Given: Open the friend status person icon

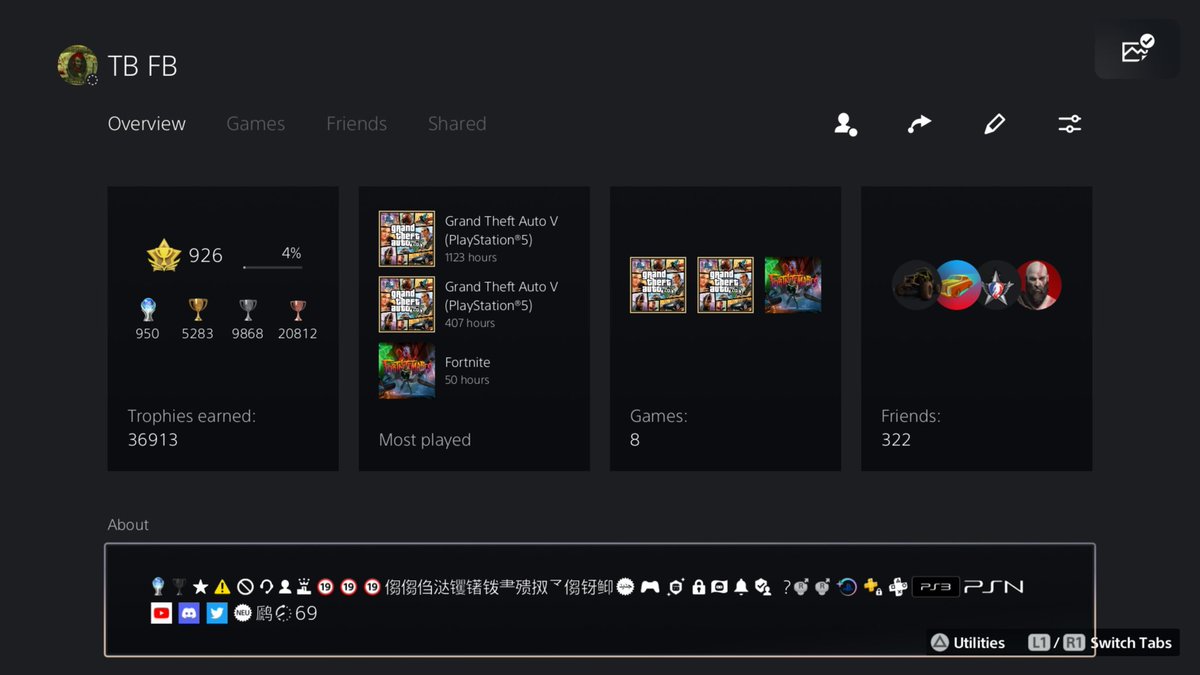Looking at the screenshot, I should point(846,124).
